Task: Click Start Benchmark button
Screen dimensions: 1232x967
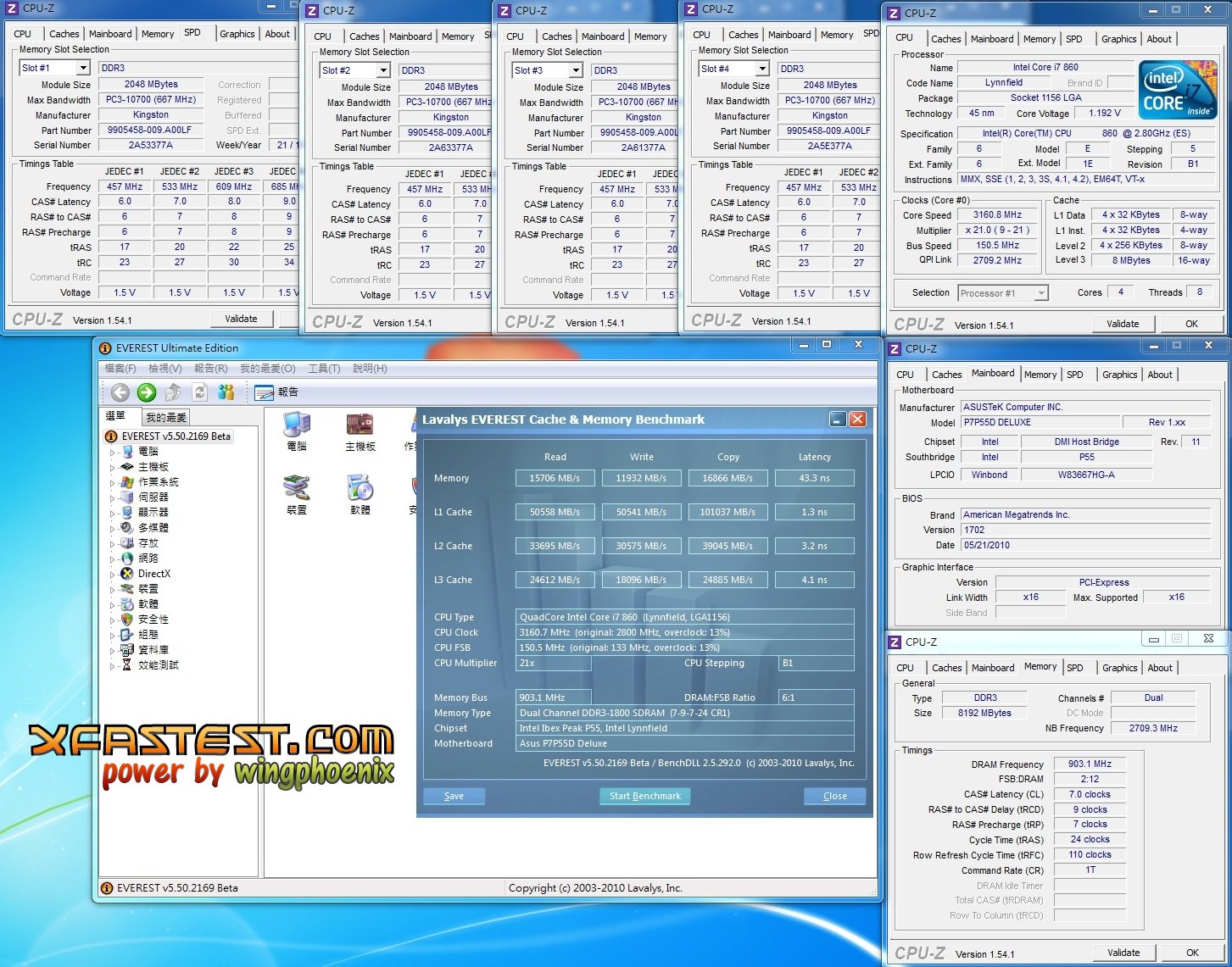Action: tap(645, 796)
